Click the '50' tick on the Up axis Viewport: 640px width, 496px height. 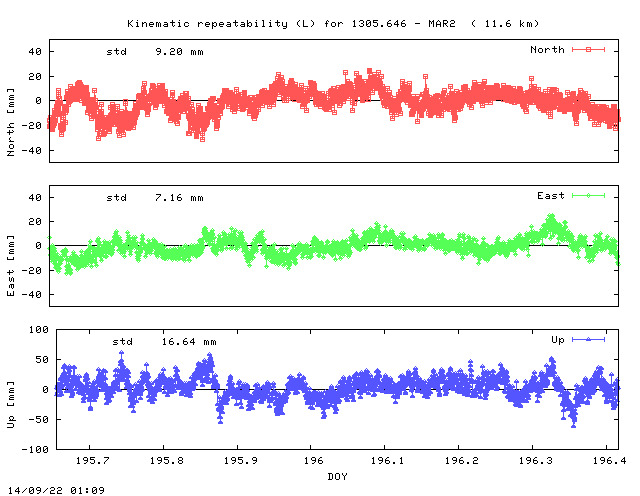coord(42,360)
